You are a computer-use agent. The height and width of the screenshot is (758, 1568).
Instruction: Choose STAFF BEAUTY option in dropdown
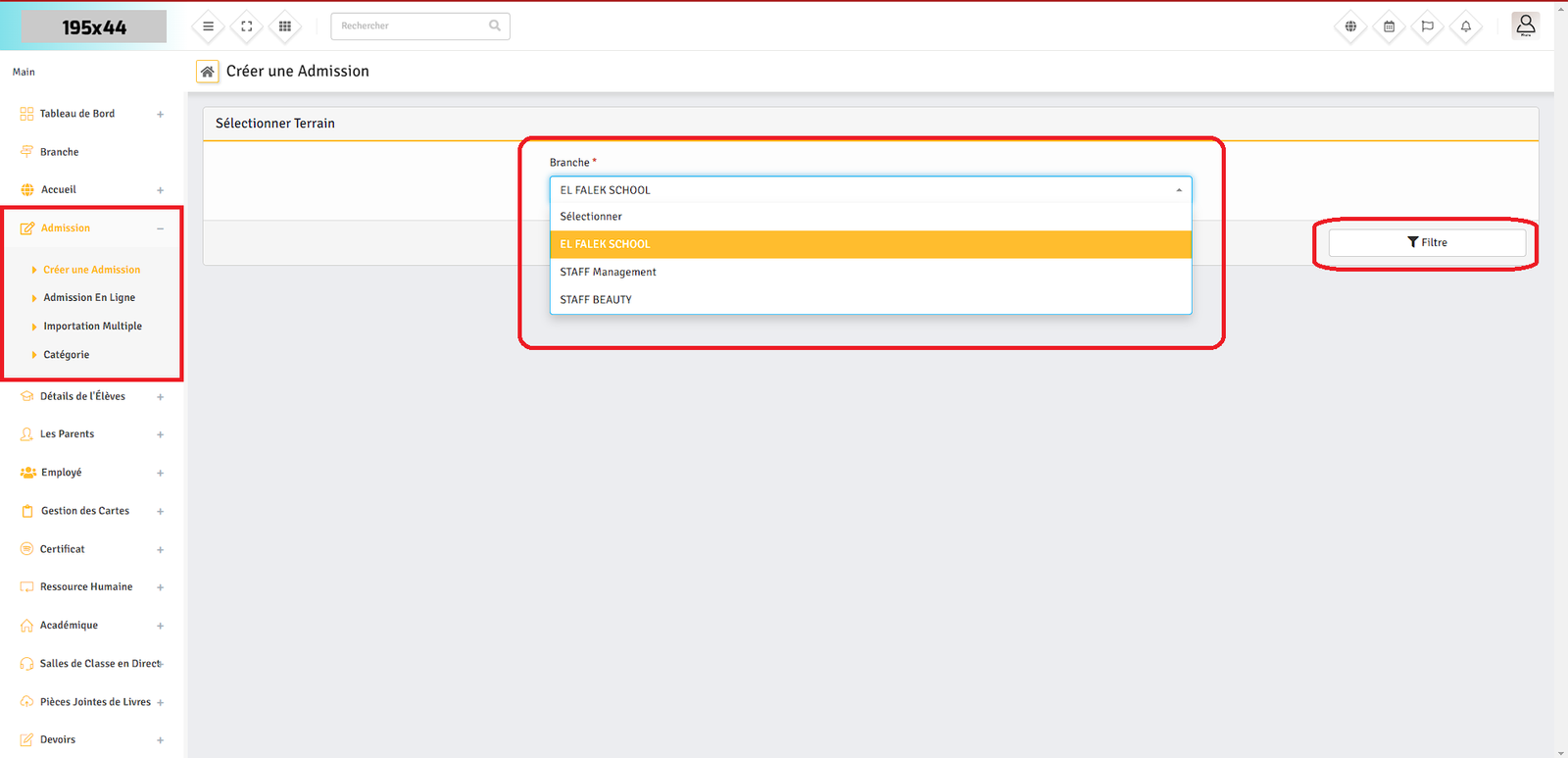point(596,299)
